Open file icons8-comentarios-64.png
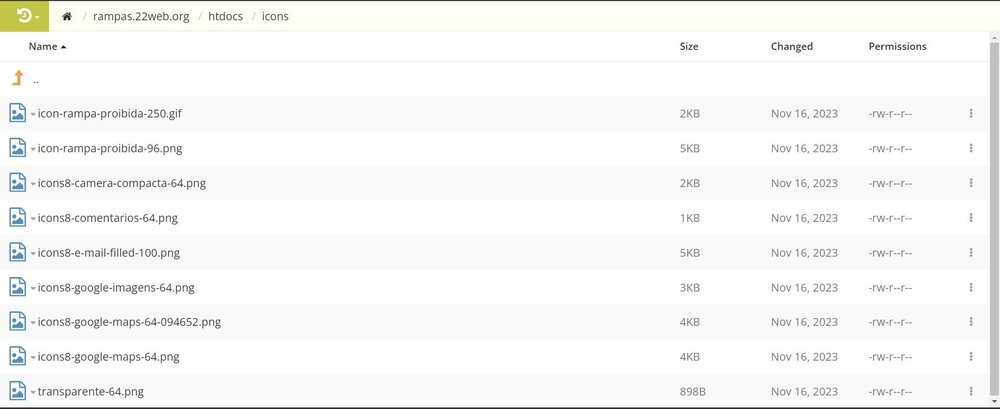Viewport: 1000px width, 409px height. coord(108,218)
